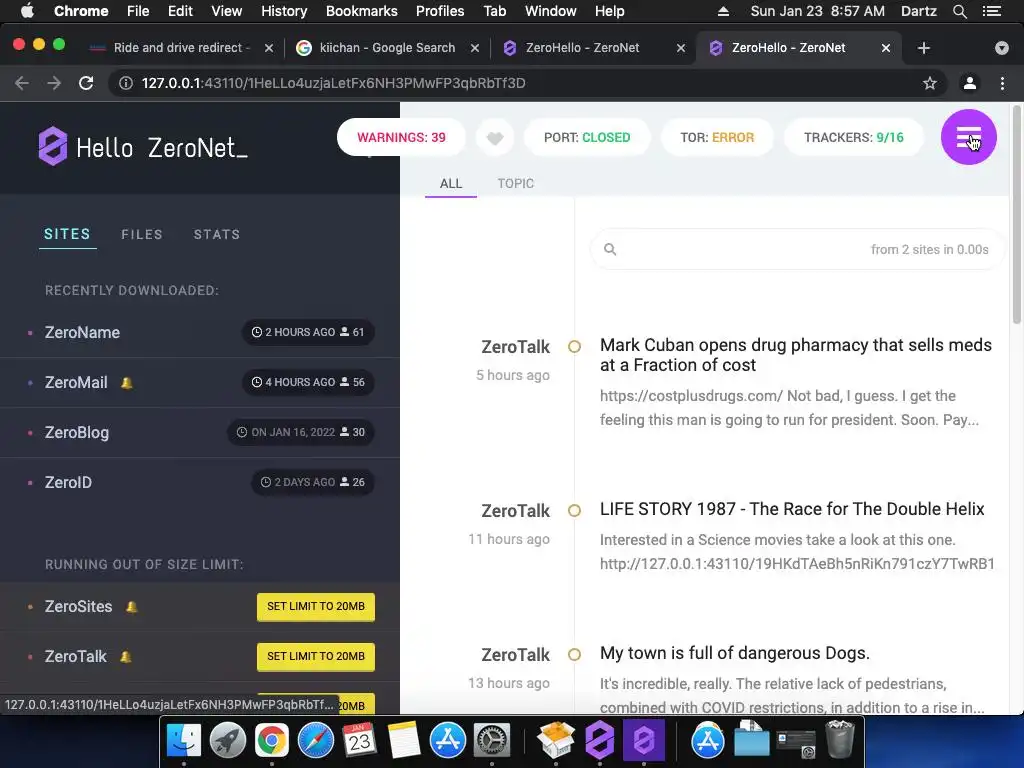Open Spotlight search in the macOS menu bar

coord(959,11)
